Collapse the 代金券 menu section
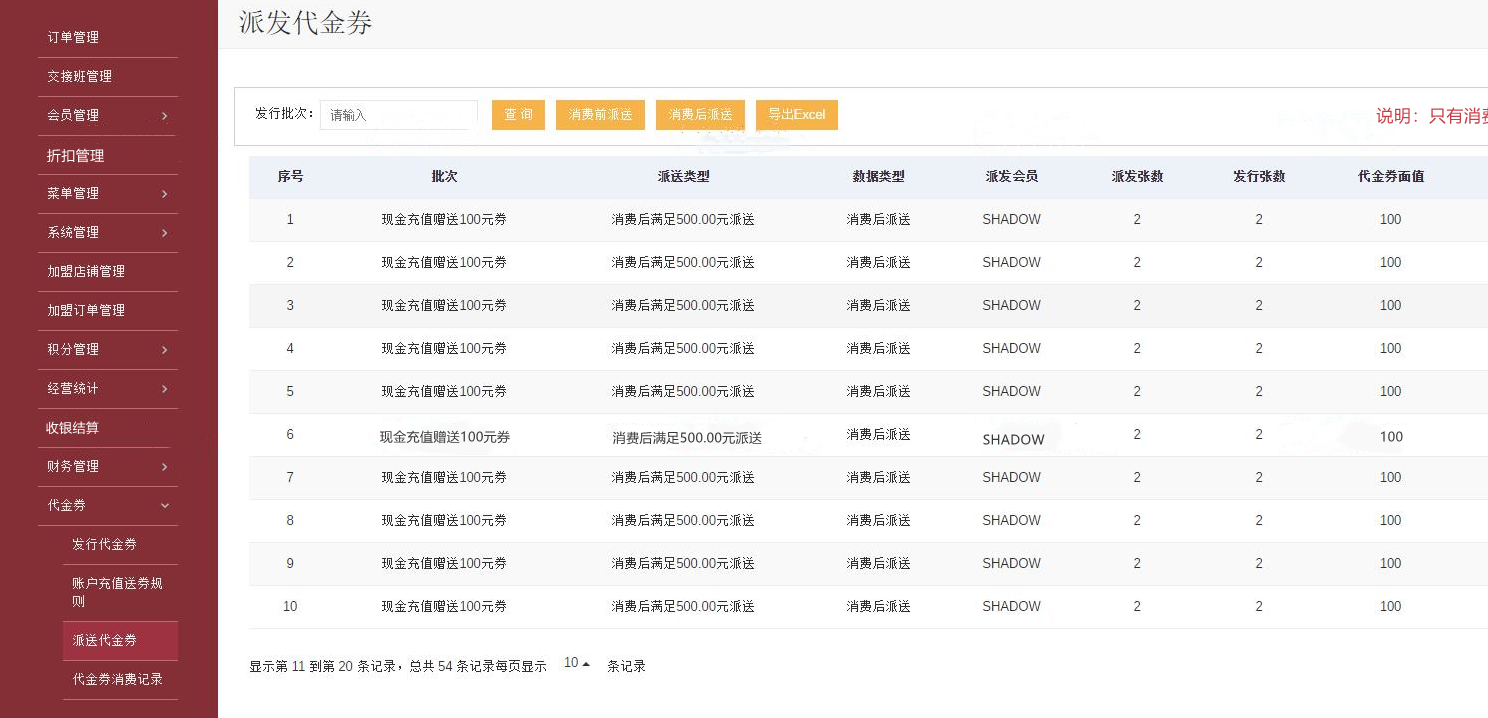This screenshot has width=1488, height=718. [x=164, y=506]
